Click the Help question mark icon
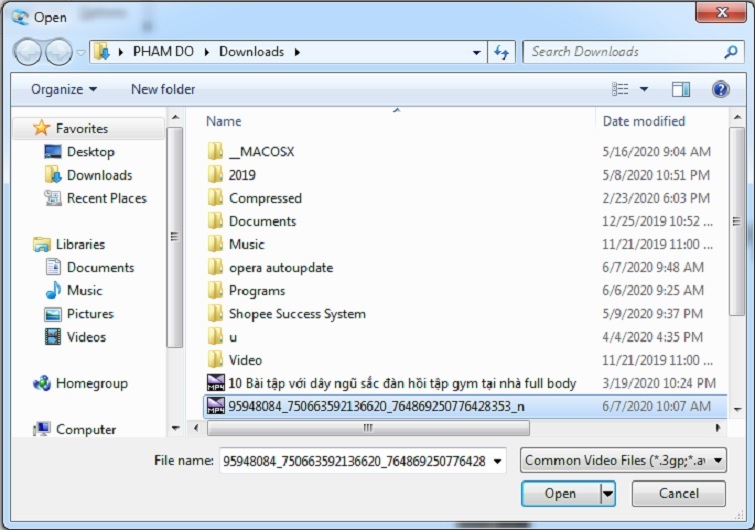Screen dimensions: 755x530 [720, 89]
